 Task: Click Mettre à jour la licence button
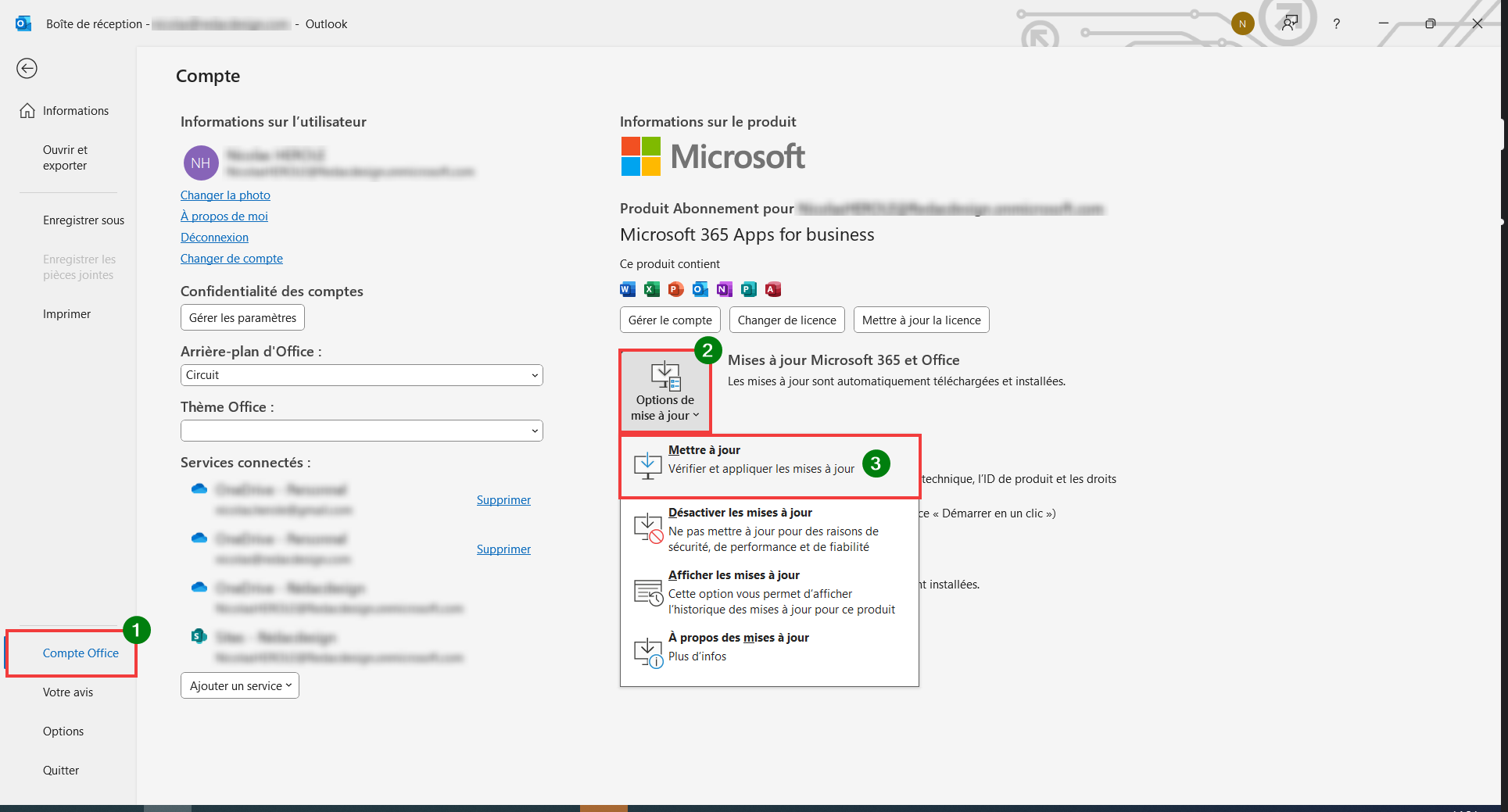tap(922, 320)
